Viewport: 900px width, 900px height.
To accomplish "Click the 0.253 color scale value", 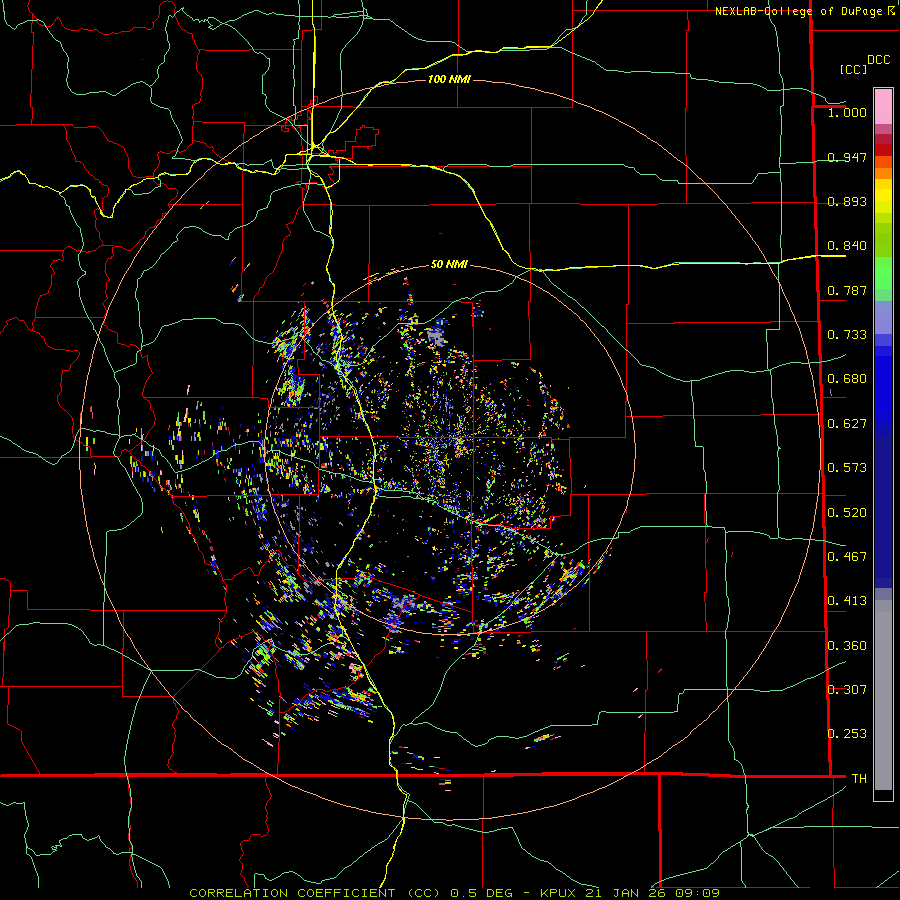I will [847, 734].
